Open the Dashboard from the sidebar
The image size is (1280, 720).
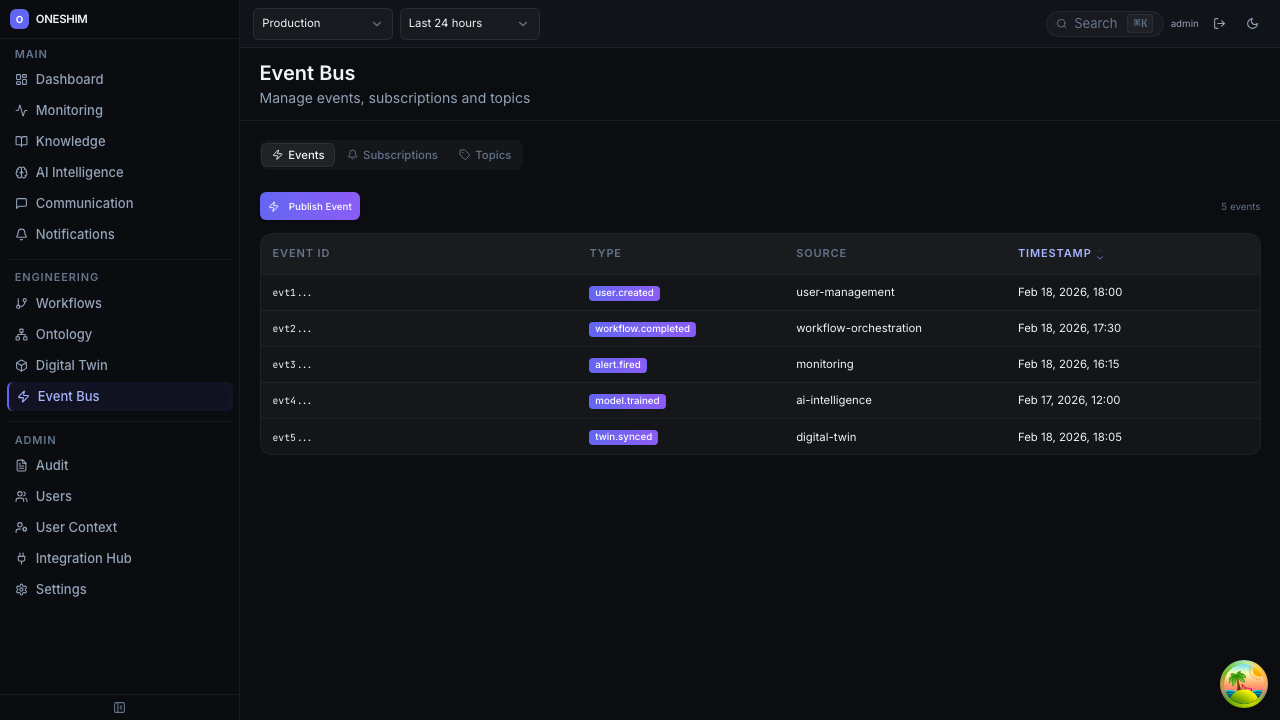(x=69, y=79)
